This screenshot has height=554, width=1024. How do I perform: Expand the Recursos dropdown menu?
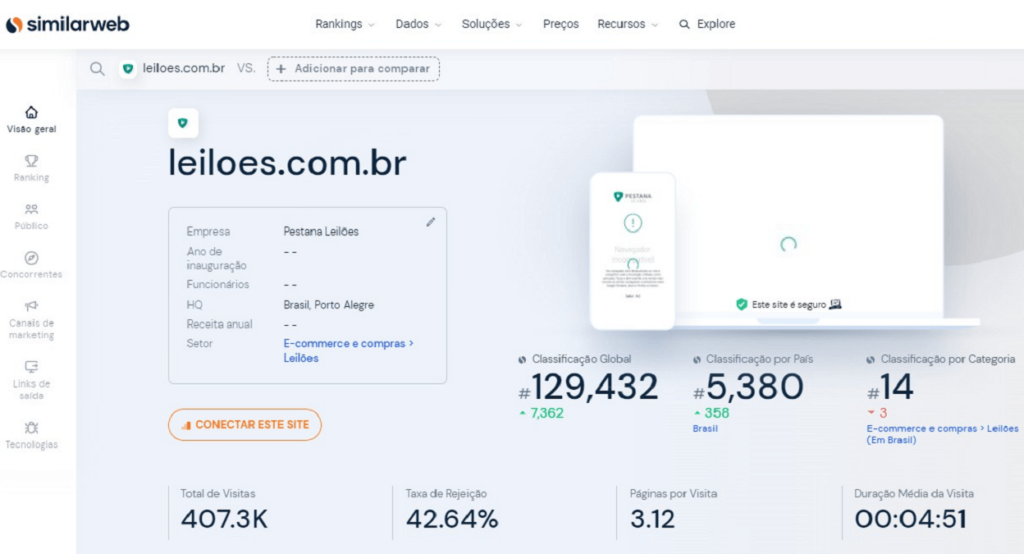coord(627,24)
